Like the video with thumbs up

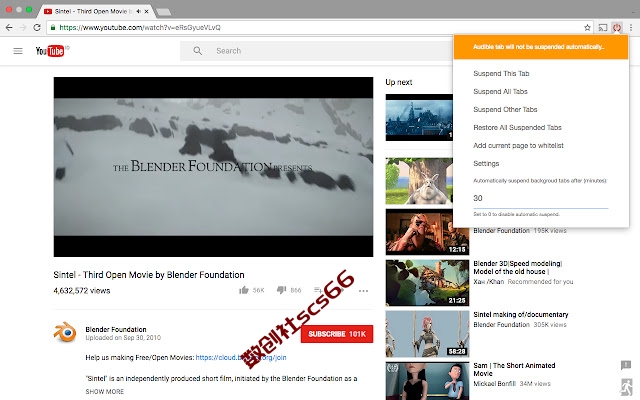(244, 290)
